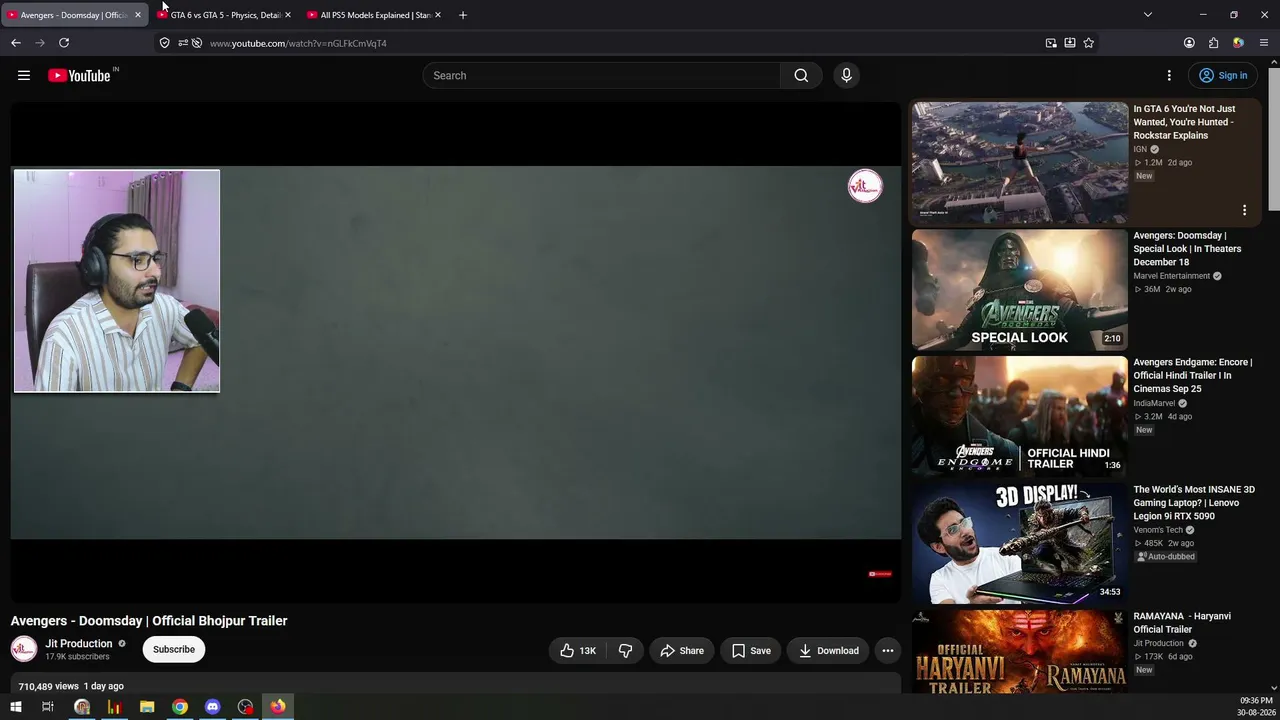Close the GTA 6 vs GTA 5 tab
The width and height of the screenshot is (1280, 720).
pos(288,15)
